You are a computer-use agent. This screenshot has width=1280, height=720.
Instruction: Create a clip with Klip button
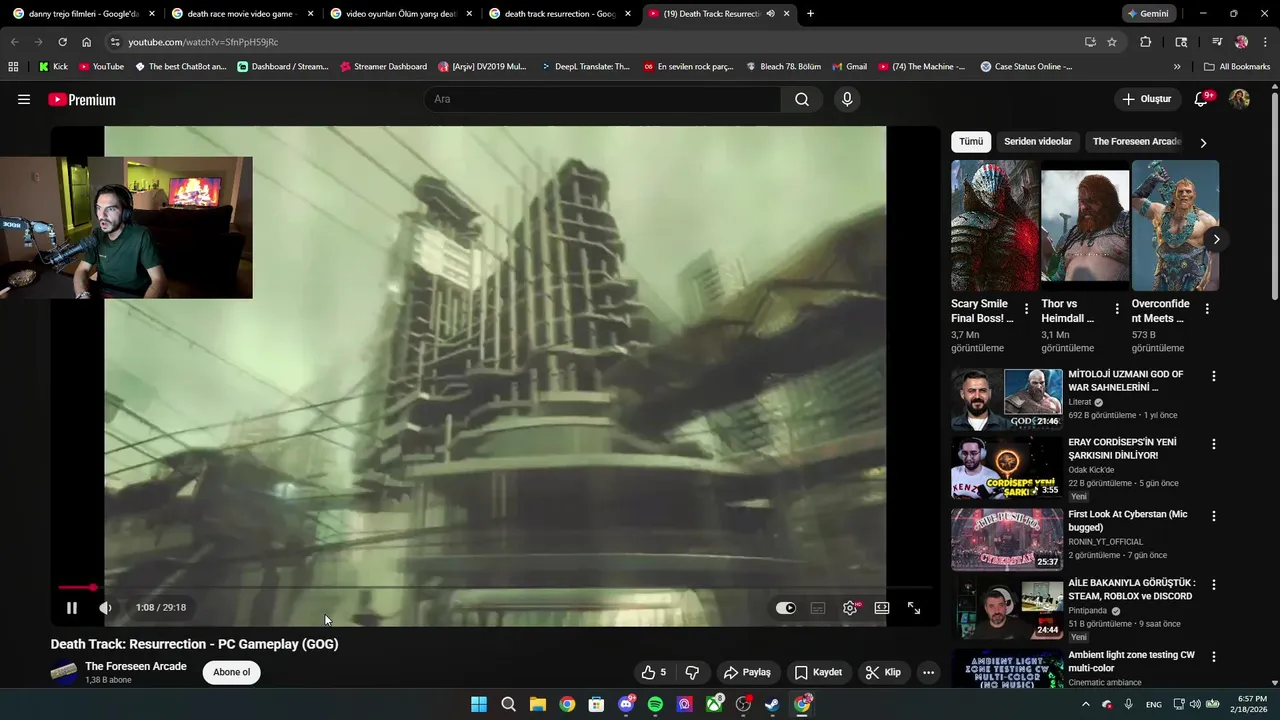[x=883, y=672]
